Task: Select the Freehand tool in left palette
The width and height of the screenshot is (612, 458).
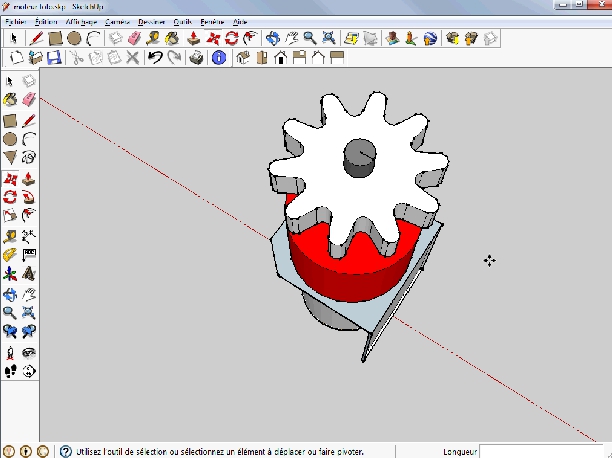Action: pyautogui.click(x=29, y=158)
